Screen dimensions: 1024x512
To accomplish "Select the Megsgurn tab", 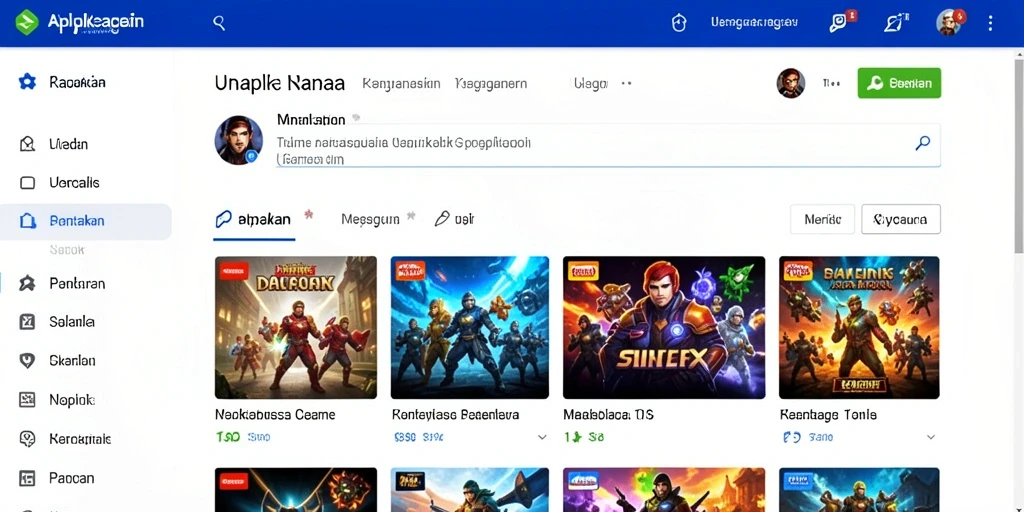I will [370, 220].
